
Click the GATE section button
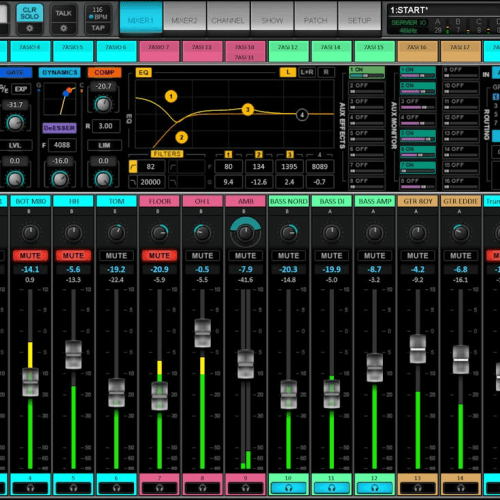15,72
